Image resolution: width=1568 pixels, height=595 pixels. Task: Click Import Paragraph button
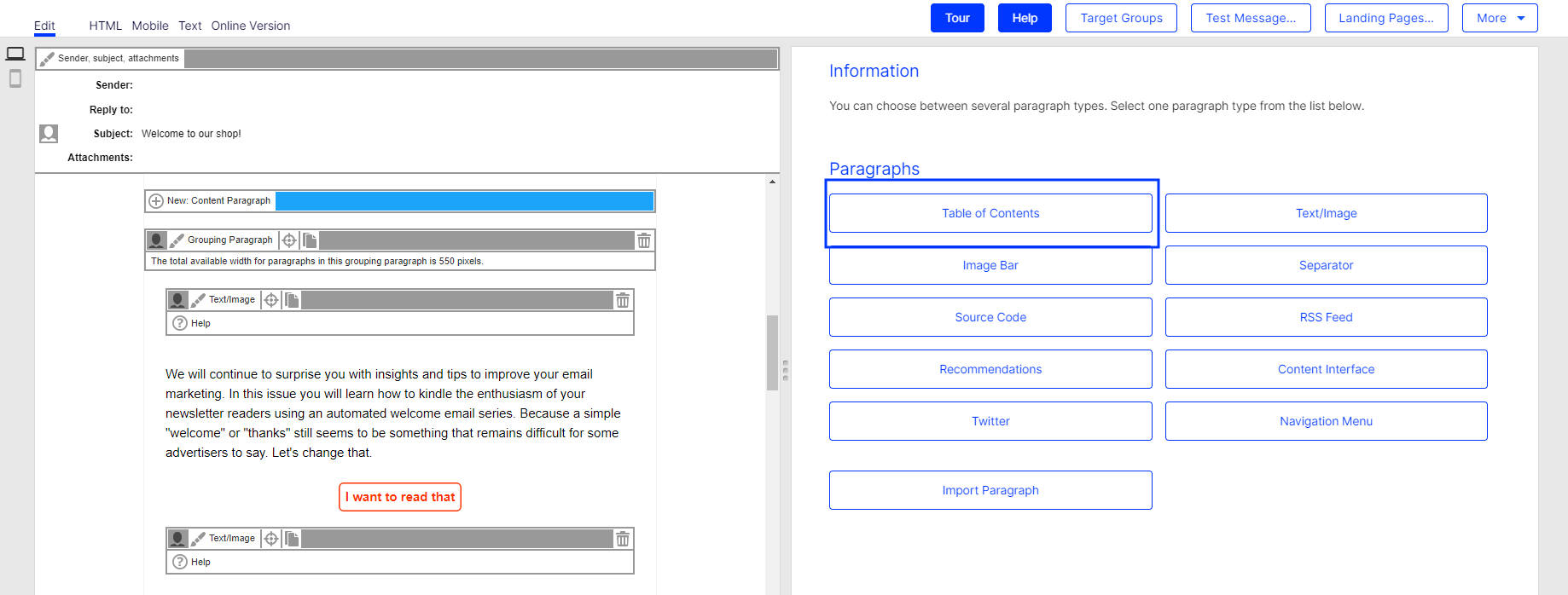(990, 490)
